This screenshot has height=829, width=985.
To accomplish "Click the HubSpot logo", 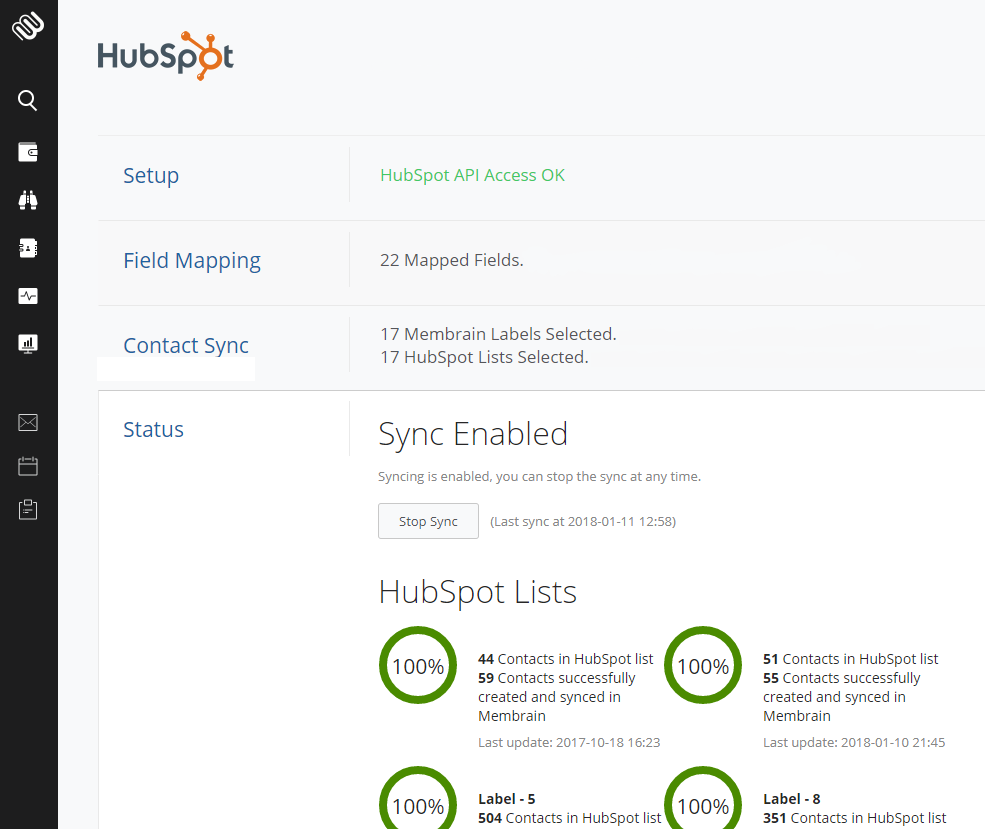I will 165,56.
